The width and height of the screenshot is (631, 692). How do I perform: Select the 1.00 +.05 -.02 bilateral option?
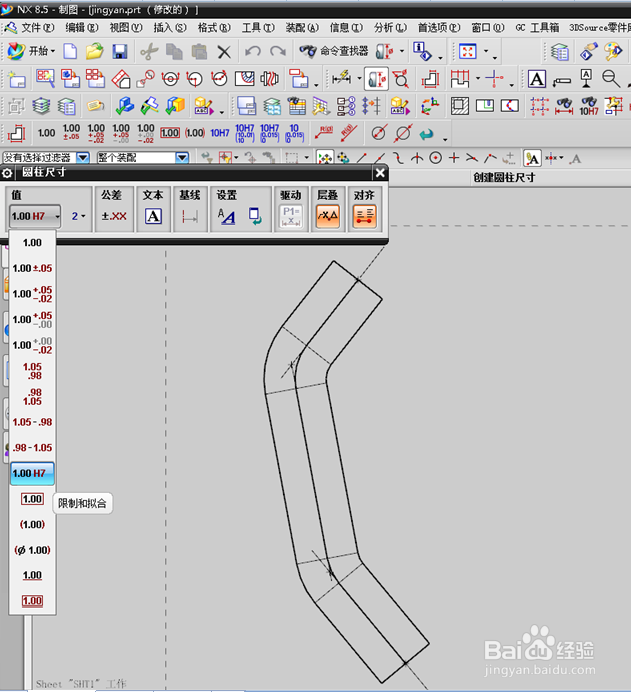point(32,294)
